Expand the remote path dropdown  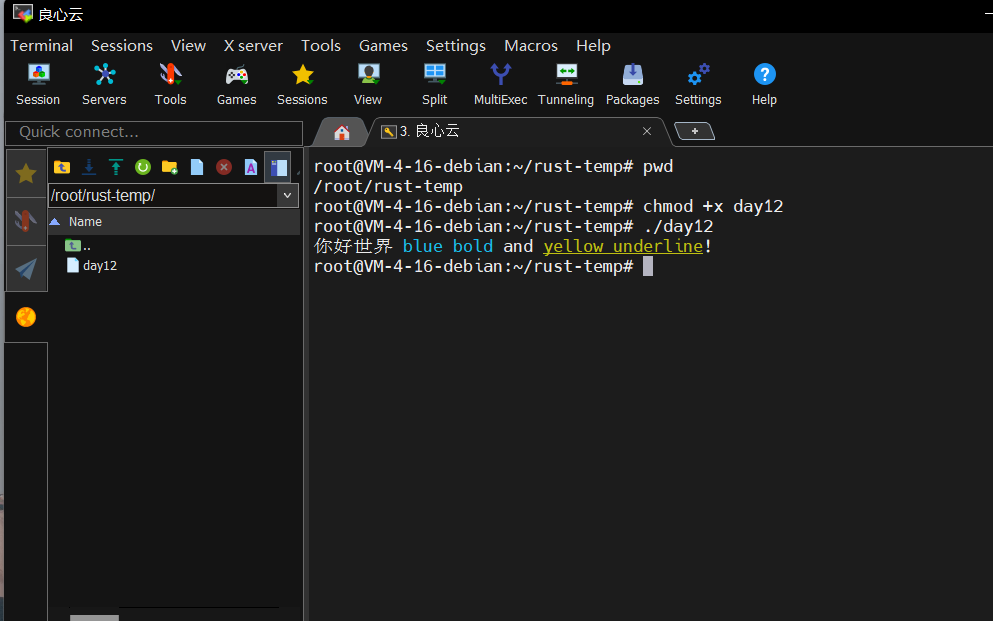click(x=288, y=196)
